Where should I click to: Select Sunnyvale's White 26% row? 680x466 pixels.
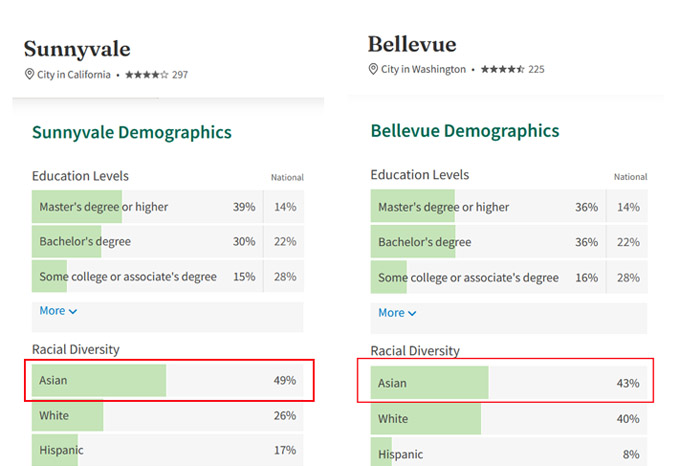[x=168, y=416]
